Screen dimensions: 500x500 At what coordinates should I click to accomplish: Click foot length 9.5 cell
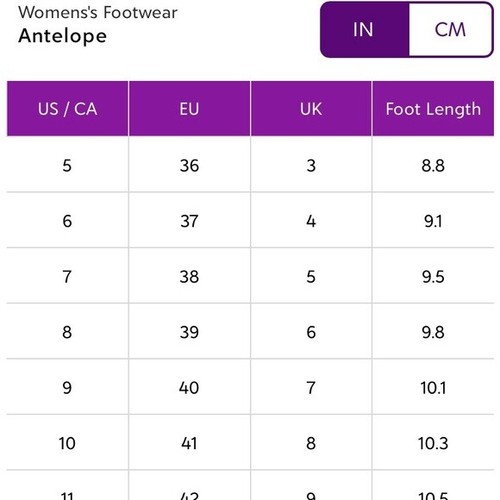point(433,276)
